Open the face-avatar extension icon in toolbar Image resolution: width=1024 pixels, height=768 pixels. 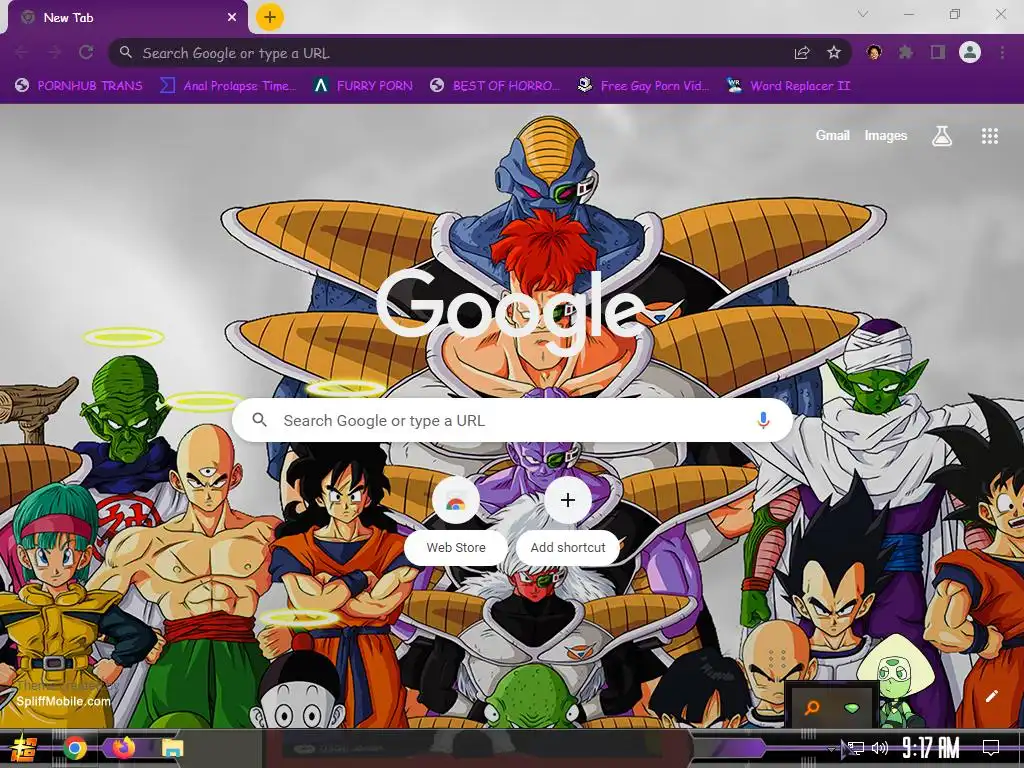874,52
